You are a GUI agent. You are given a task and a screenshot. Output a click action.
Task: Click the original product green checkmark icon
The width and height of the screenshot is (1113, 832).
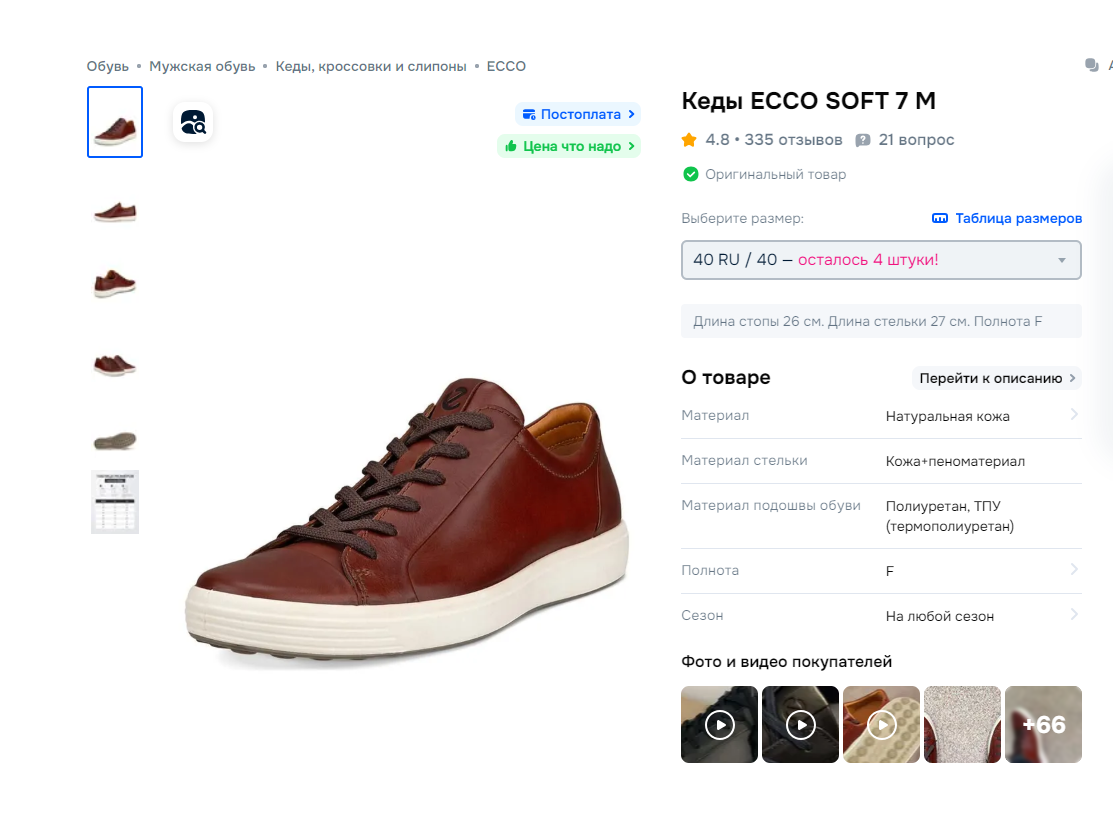(690, 174)
